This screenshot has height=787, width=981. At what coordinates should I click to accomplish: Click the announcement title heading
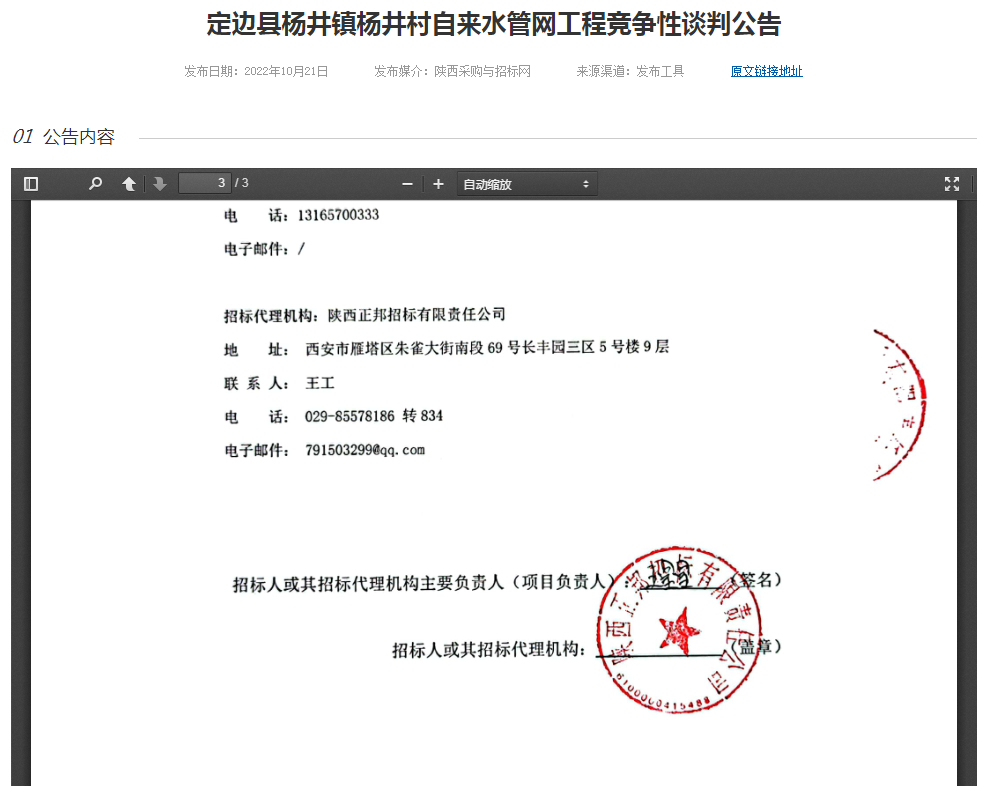[x=494, y=24]
